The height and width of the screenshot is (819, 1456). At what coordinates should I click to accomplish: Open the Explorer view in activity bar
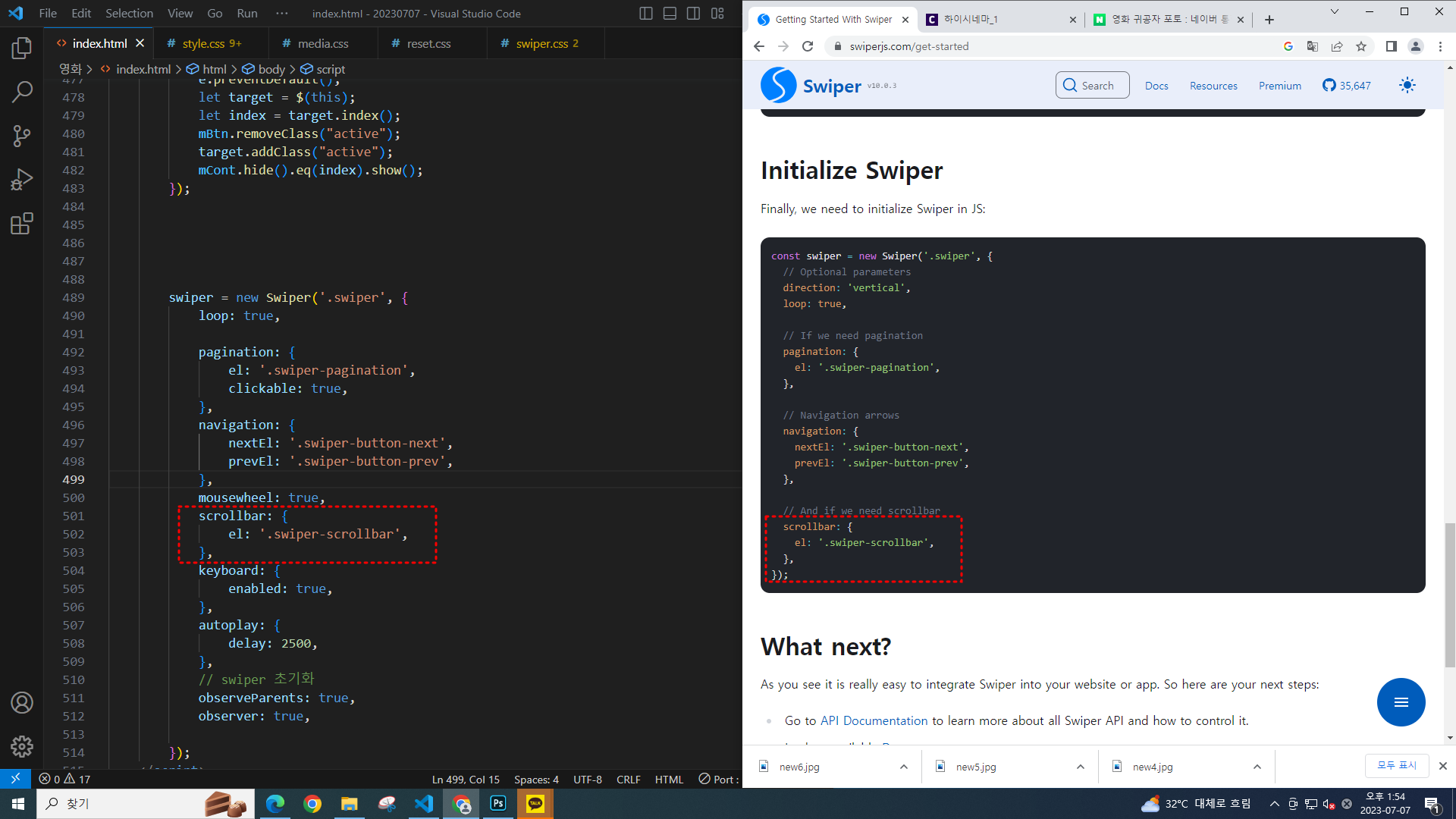[x=22, y=49]
